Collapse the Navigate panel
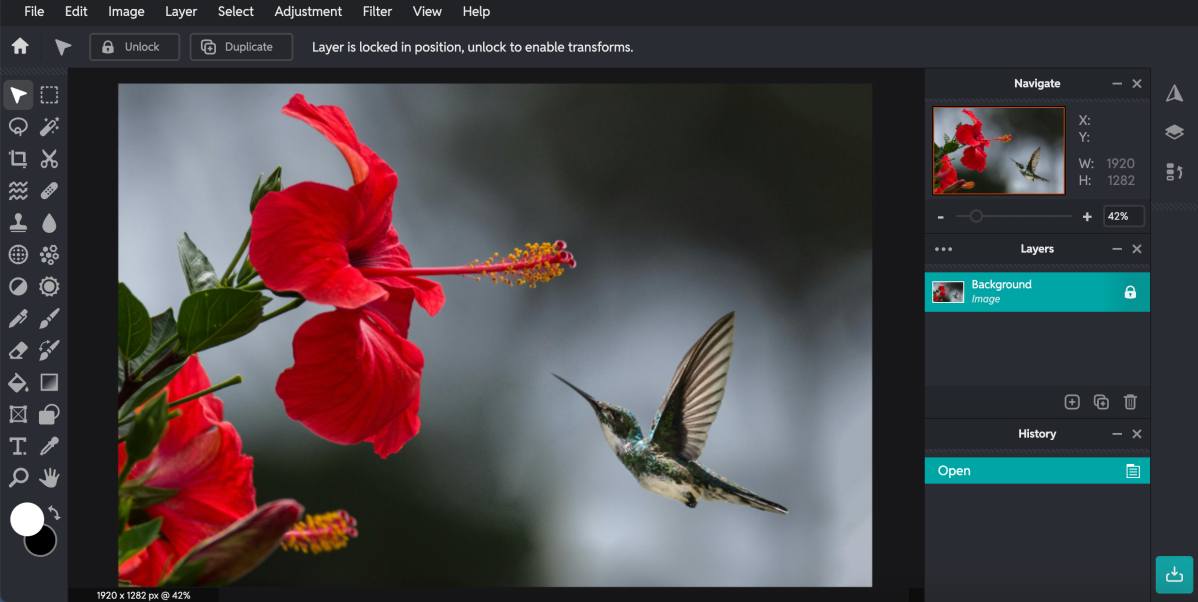 [x=1117, y=83]
